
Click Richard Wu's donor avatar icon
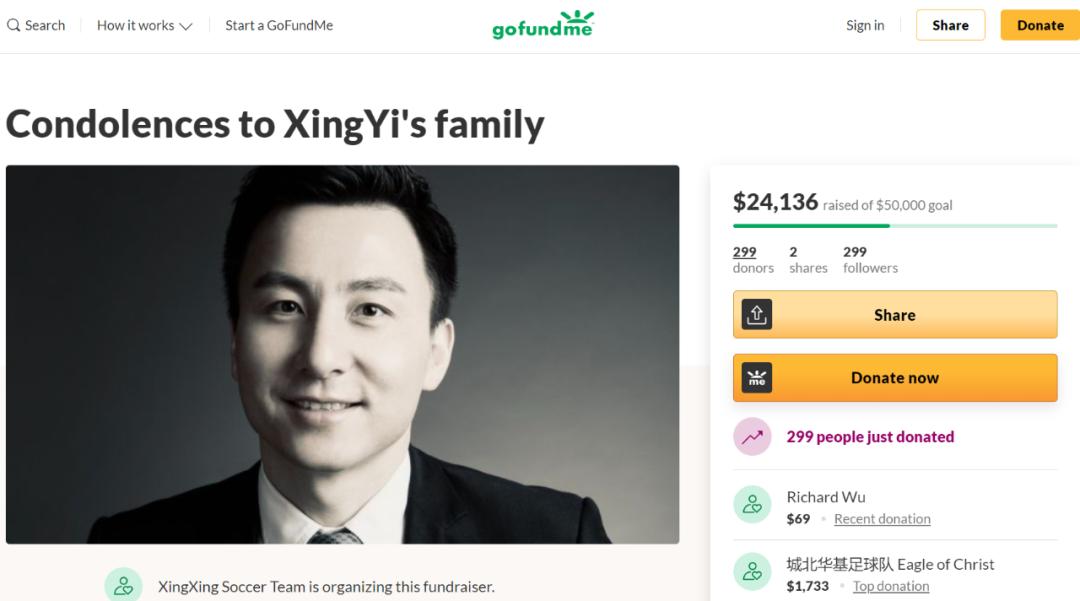[752, 506]
